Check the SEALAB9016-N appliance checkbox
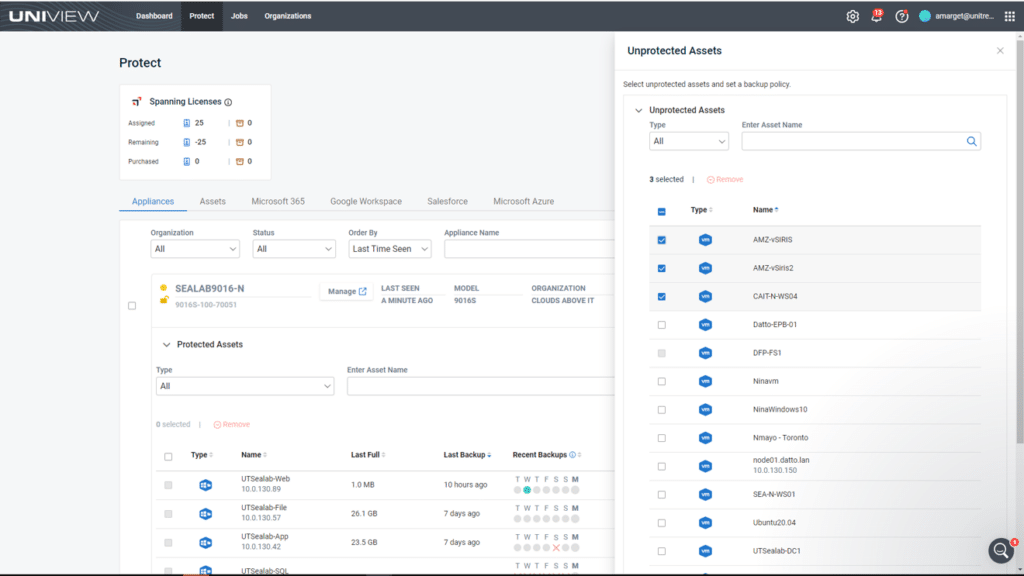 (x=132, y=306)
